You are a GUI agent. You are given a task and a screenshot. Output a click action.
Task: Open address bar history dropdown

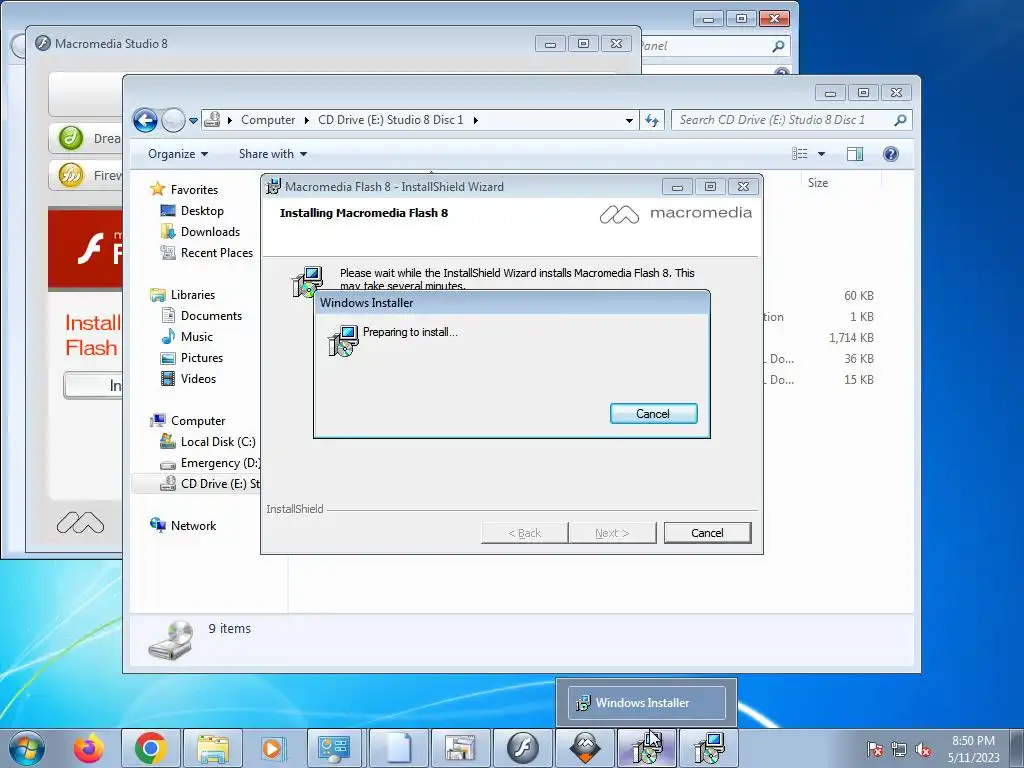pos(629,120)
